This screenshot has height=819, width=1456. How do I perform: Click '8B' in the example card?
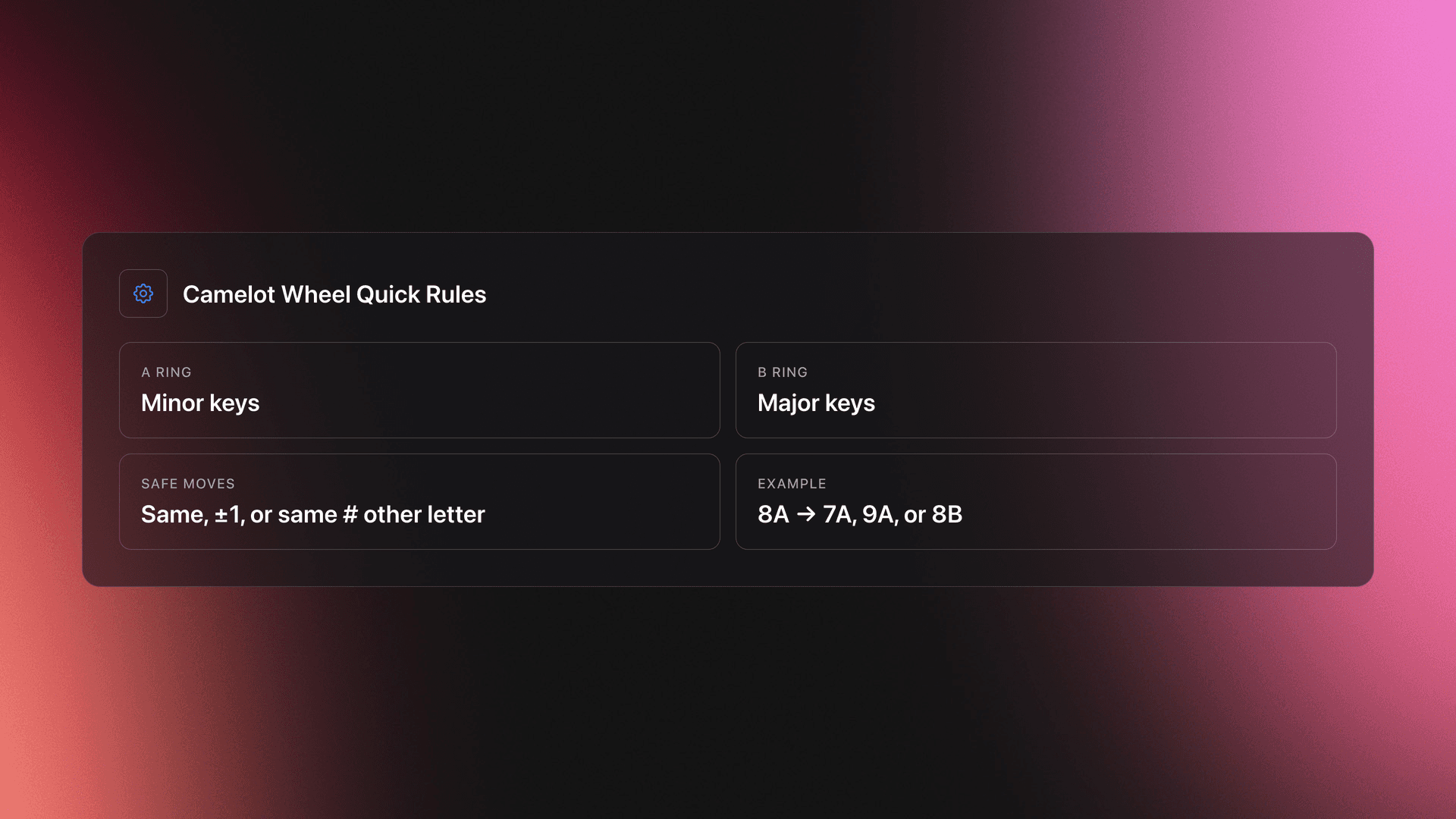tap(946, 514)
